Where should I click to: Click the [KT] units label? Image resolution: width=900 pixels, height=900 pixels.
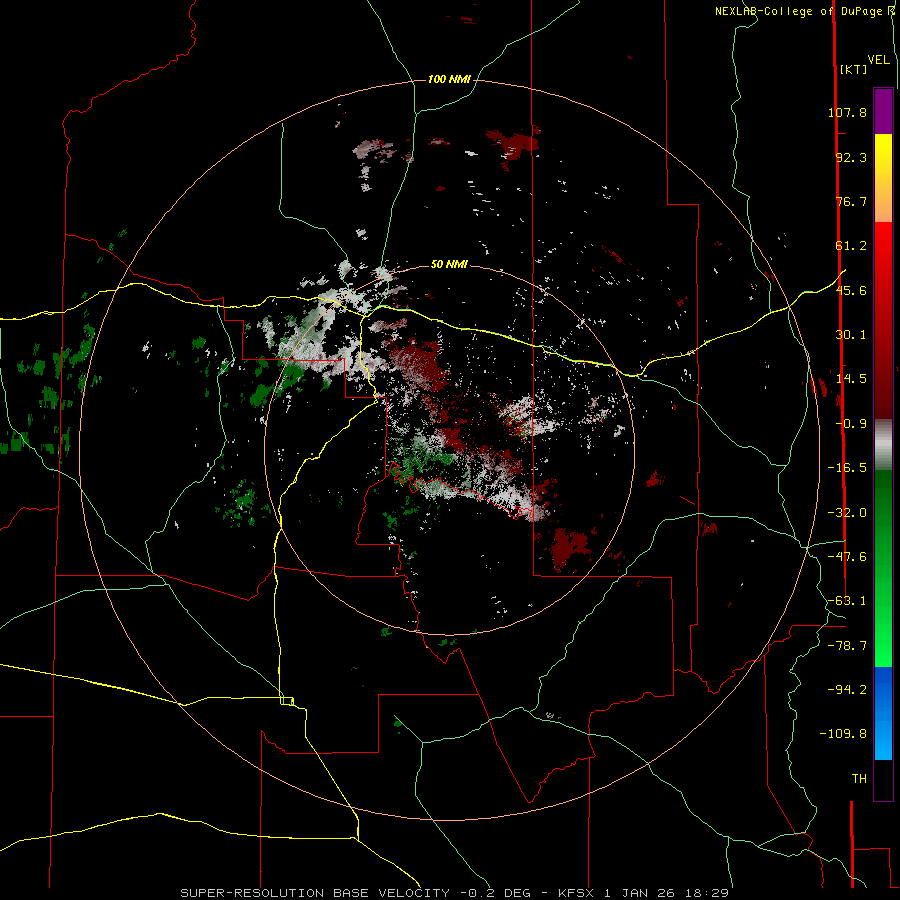854,69
